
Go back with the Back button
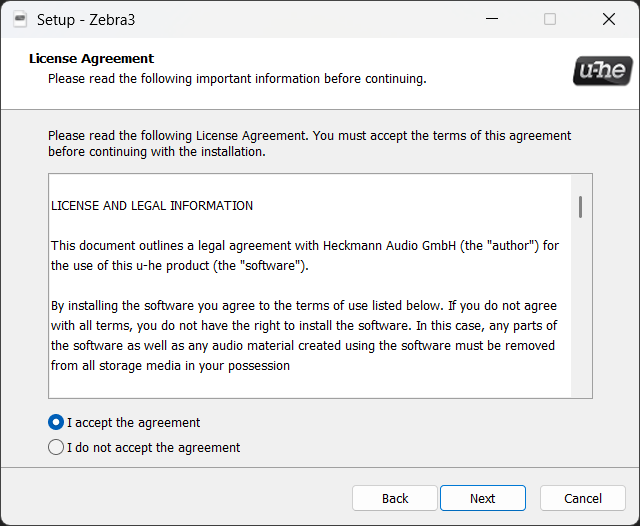[x=395, y=498]
